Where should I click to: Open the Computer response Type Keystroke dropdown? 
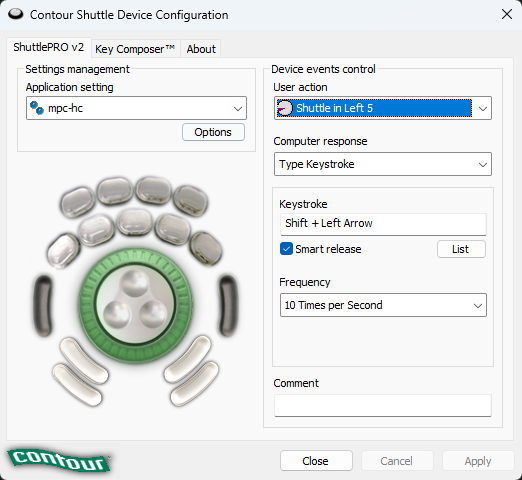click(383, 164)
